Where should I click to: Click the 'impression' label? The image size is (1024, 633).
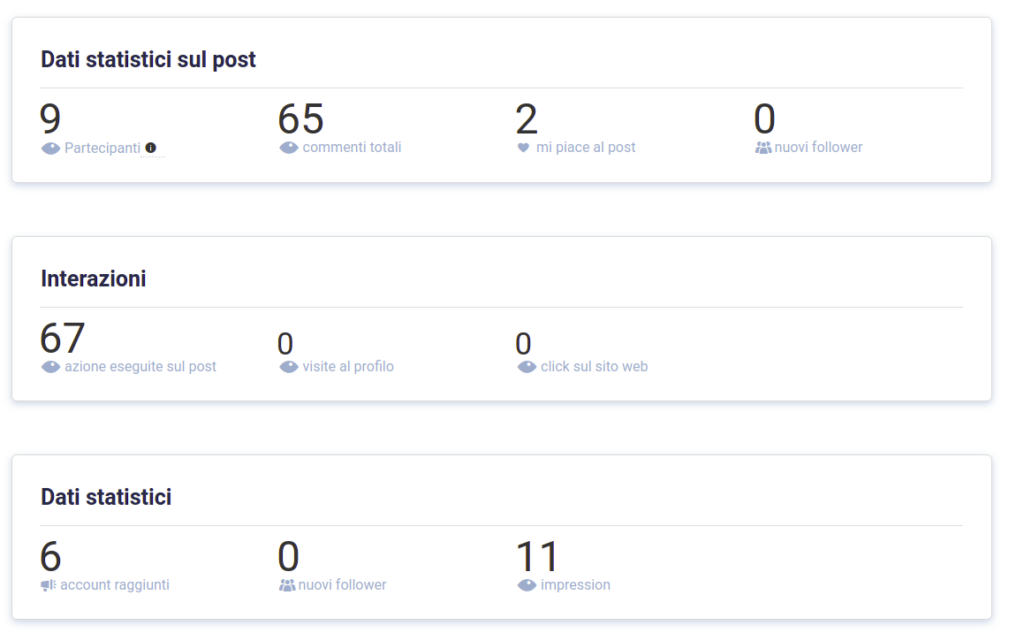tap(575, 585)
